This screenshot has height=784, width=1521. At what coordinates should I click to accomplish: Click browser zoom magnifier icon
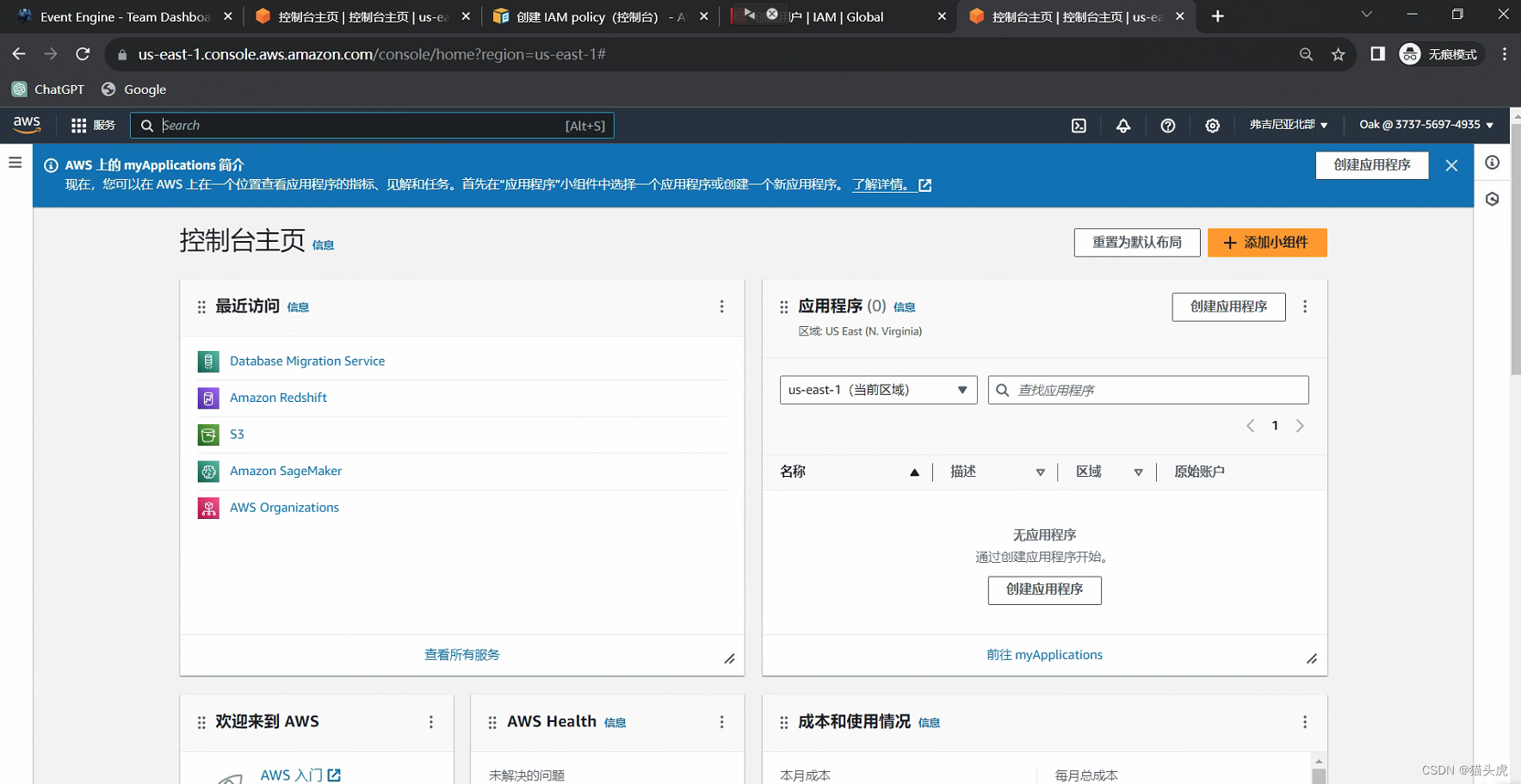1306,54
